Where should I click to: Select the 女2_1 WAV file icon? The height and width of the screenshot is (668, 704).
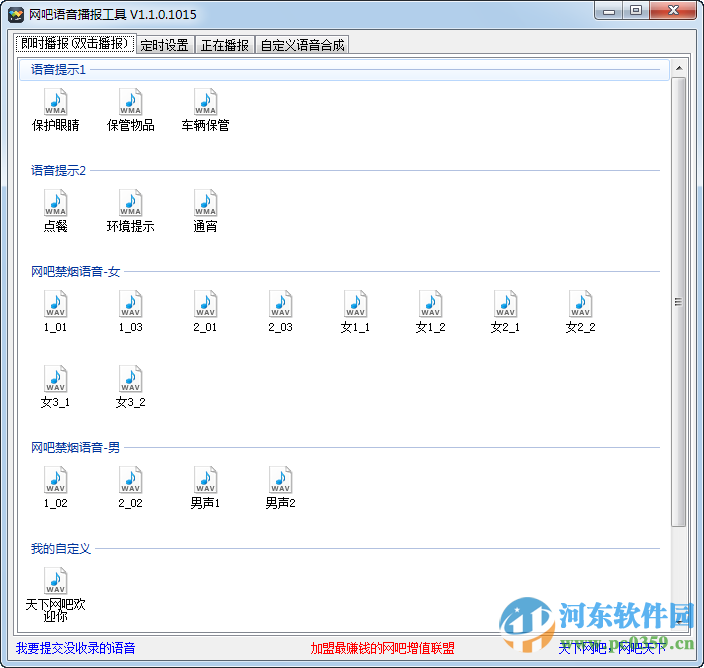tap(505, 304)
